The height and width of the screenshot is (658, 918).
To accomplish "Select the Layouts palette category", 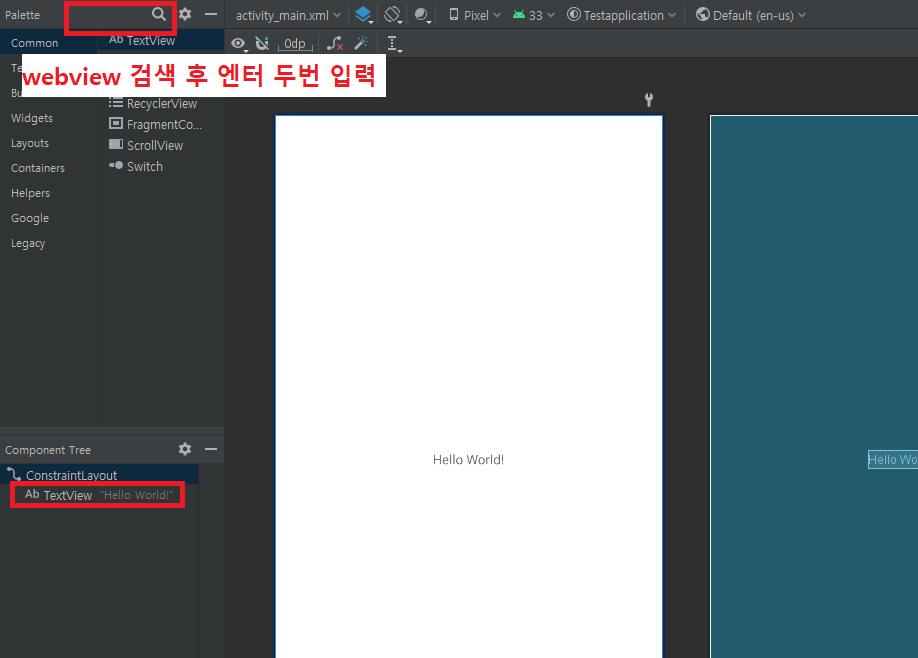I will pyautogui.click(x=30, y=143).
